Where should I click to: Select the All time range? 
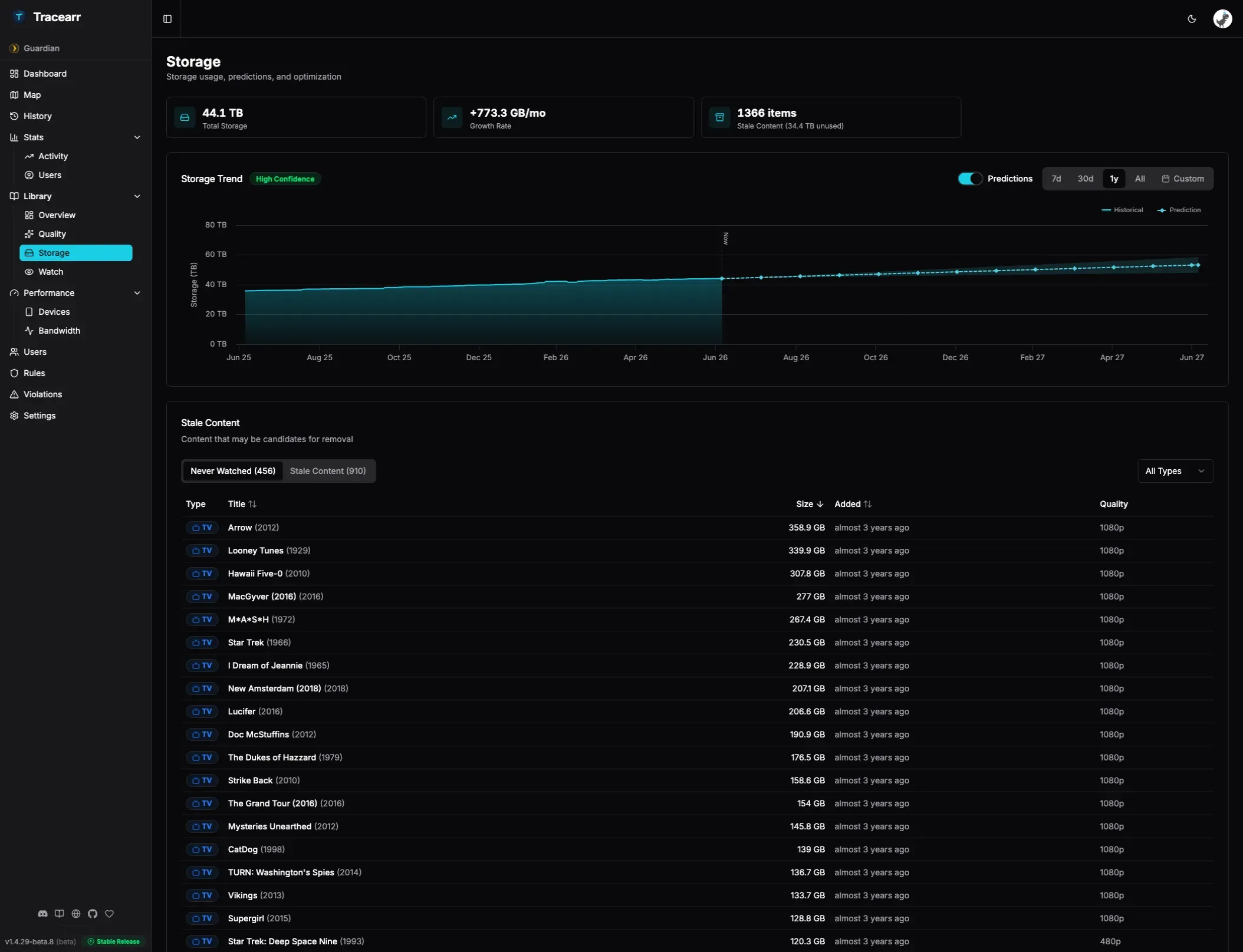(x=1140, y=179)
